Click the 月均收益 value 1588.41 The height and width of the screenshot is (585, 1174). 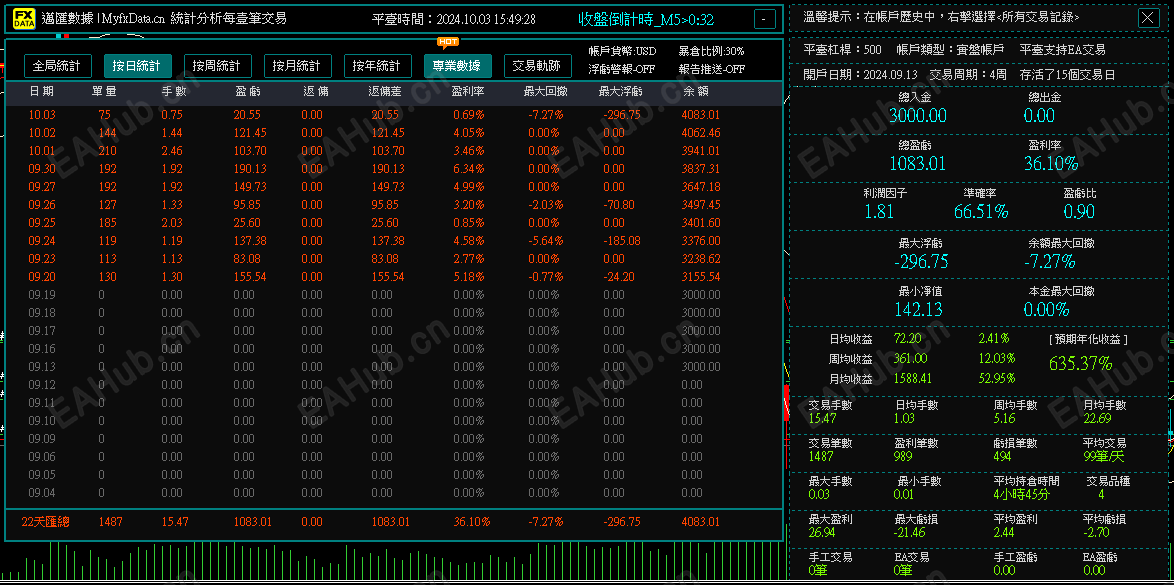point(913,378)
